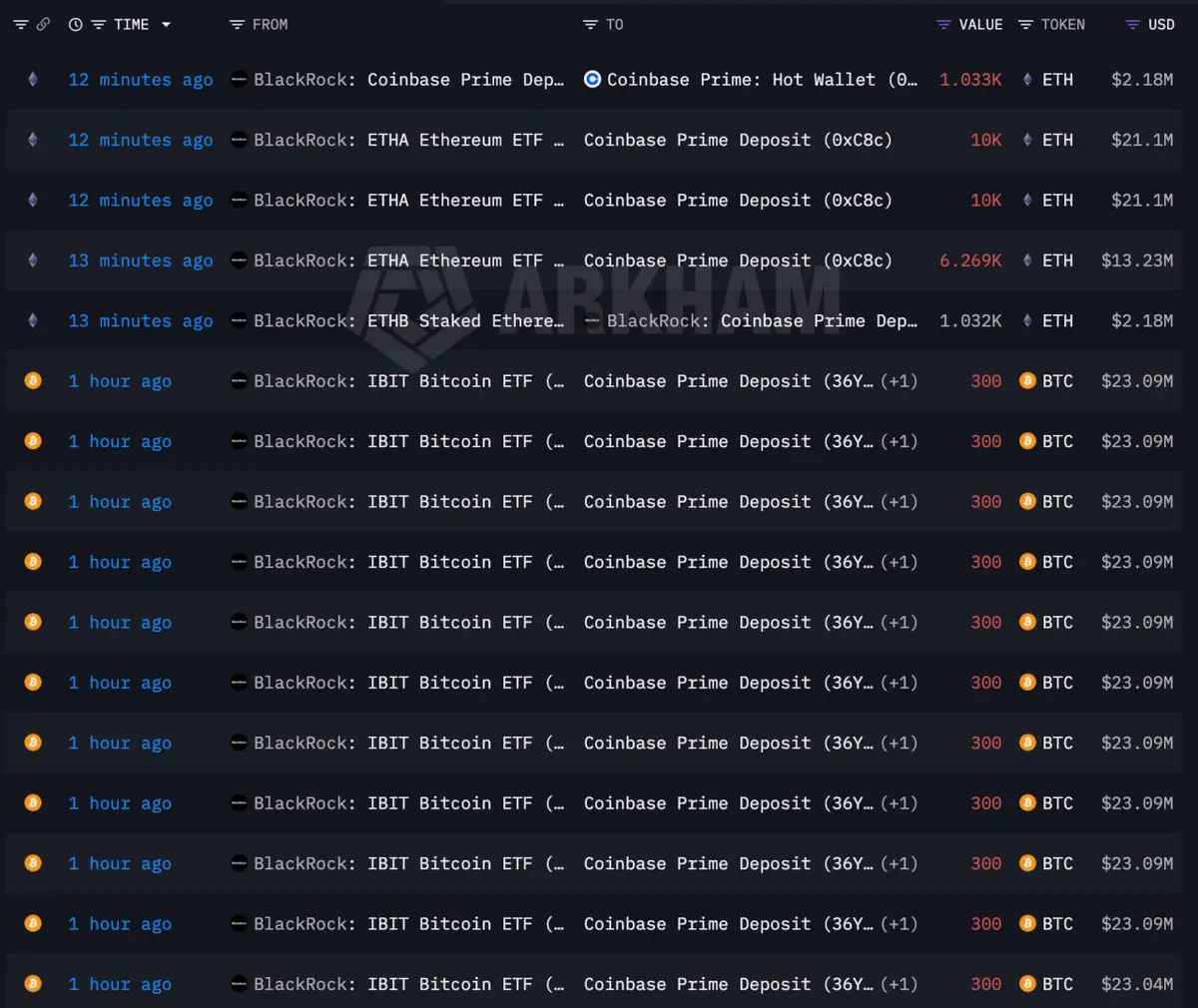Click the chain link icon in header
1198x1008 pixels.
43,25
